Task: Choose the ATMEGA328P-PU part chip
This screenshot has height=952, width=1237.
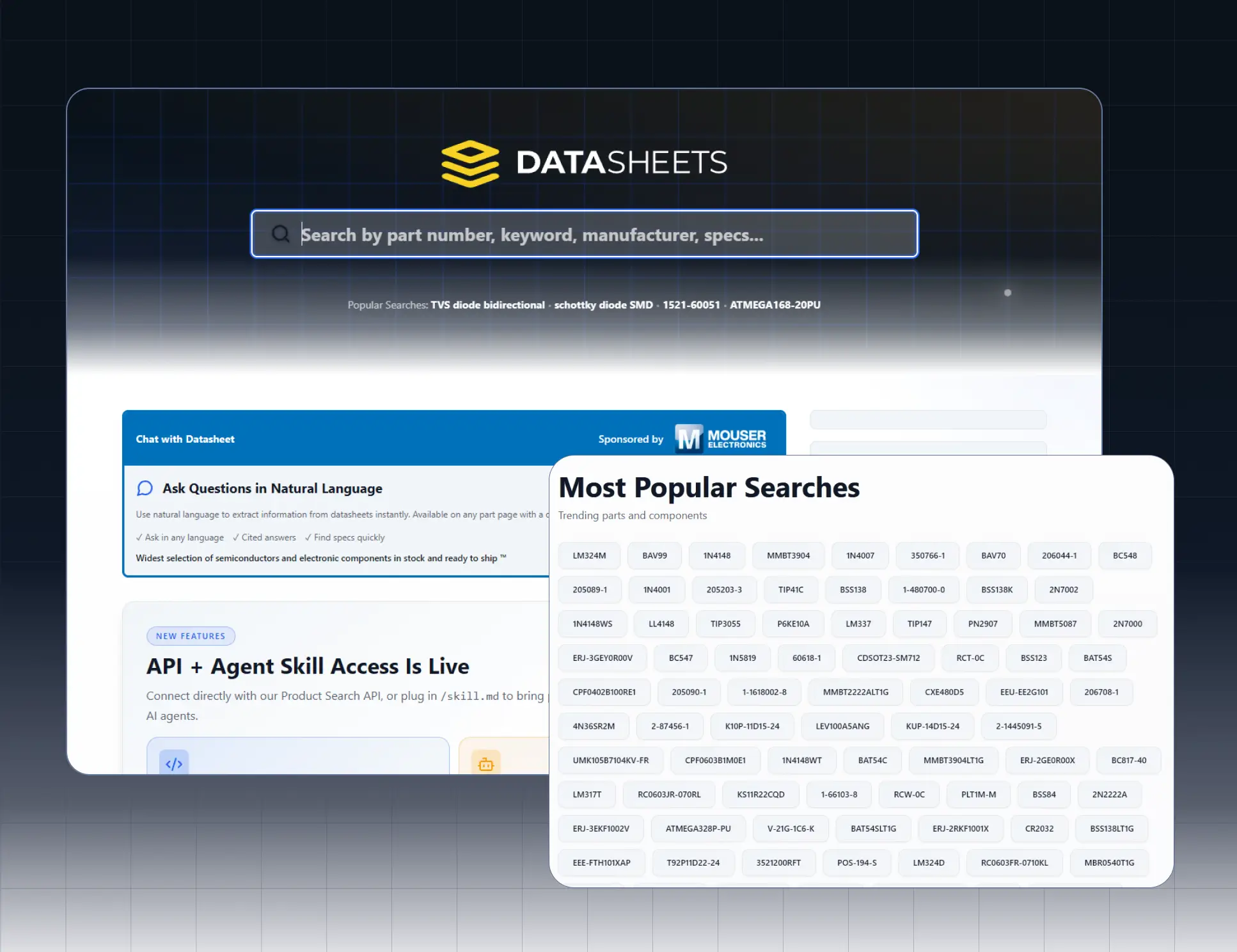Action: [698, 829]
